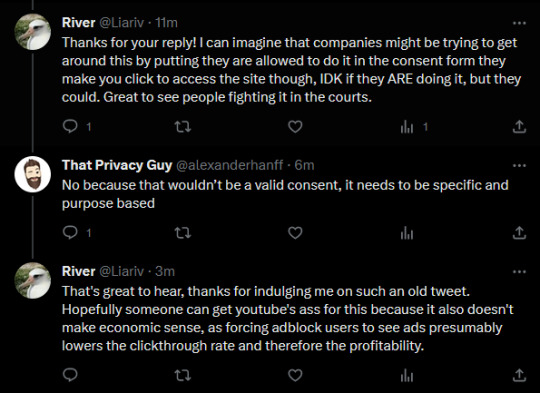Repost That Privacy Guy's valid consent tweet
Screen dimensions: 540x393
(x=183, y=232)
